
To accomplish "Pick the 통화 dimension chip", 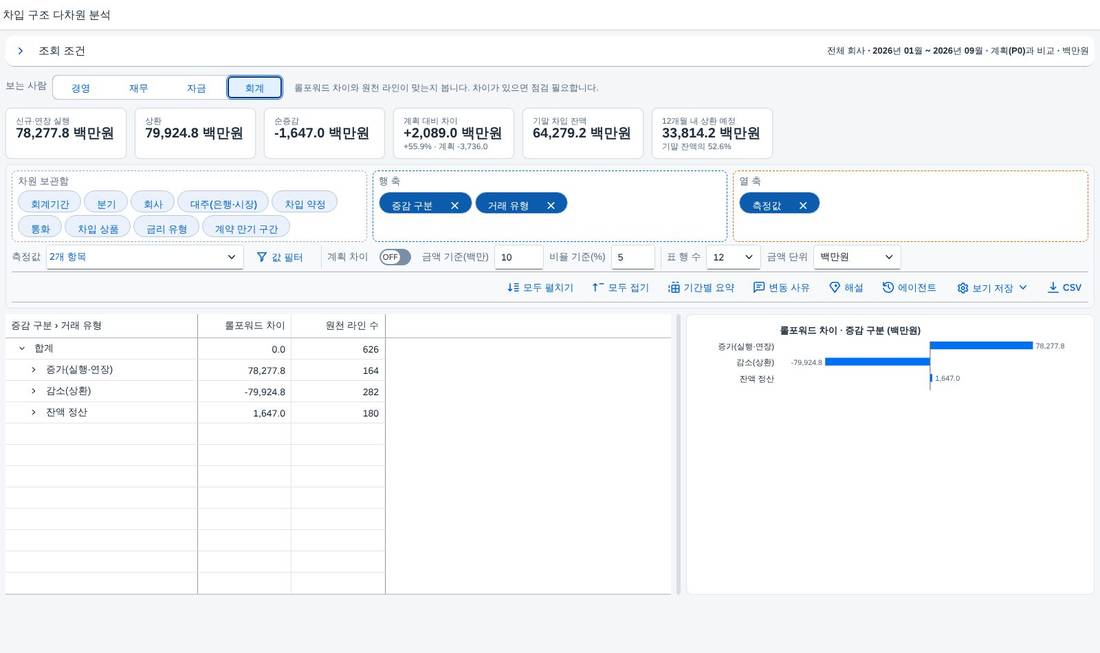I will (x=40, y=229).
